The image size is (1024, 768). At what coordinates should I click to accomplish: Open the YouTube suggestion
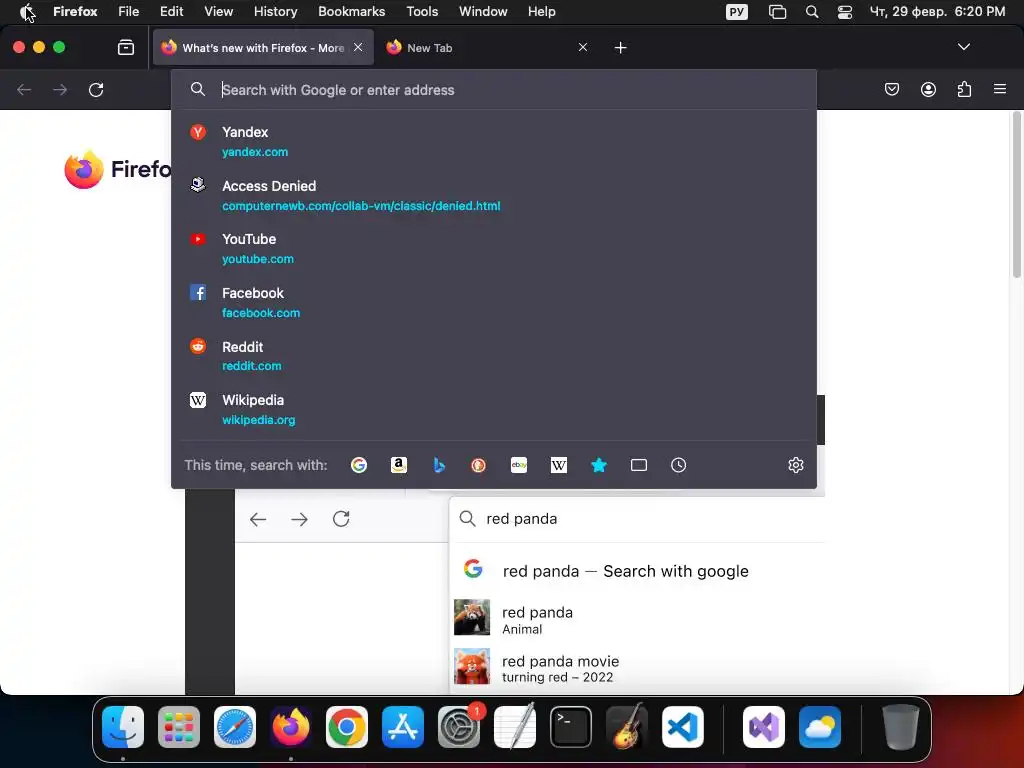(494, 248)
